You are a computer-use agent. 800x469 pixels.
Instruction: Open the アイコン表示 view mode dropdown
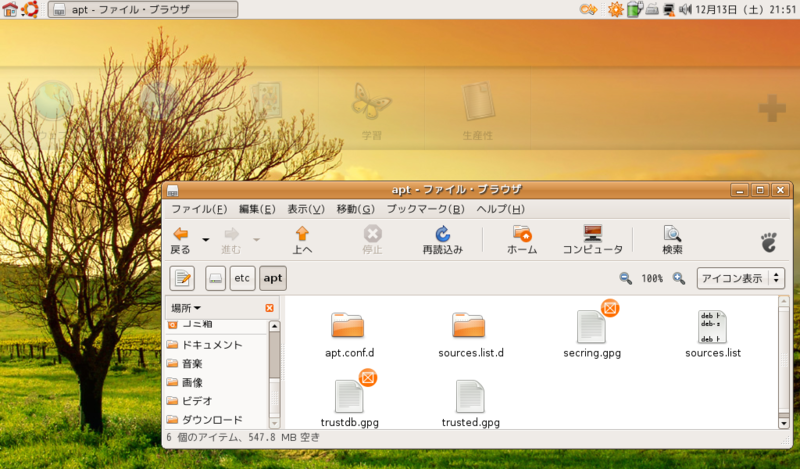pos(741,278)
